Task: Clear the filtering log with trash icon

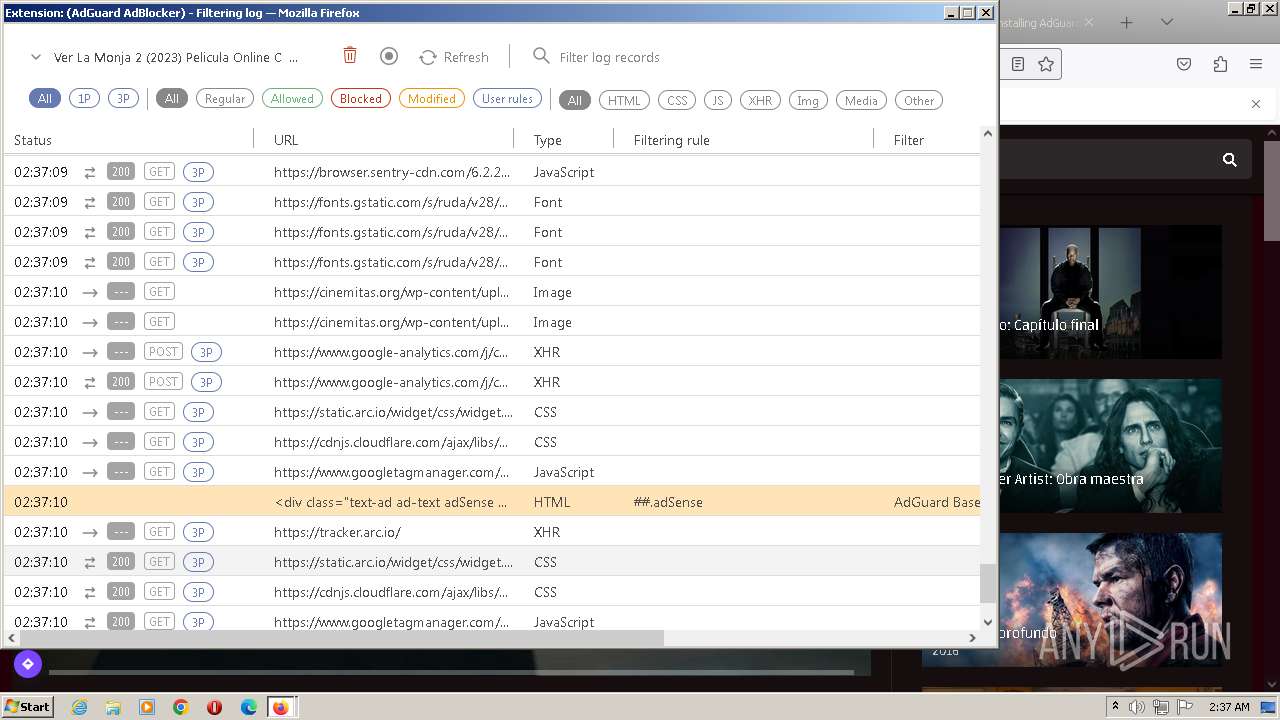Action: pyautogui.click(x=350, y=56)
